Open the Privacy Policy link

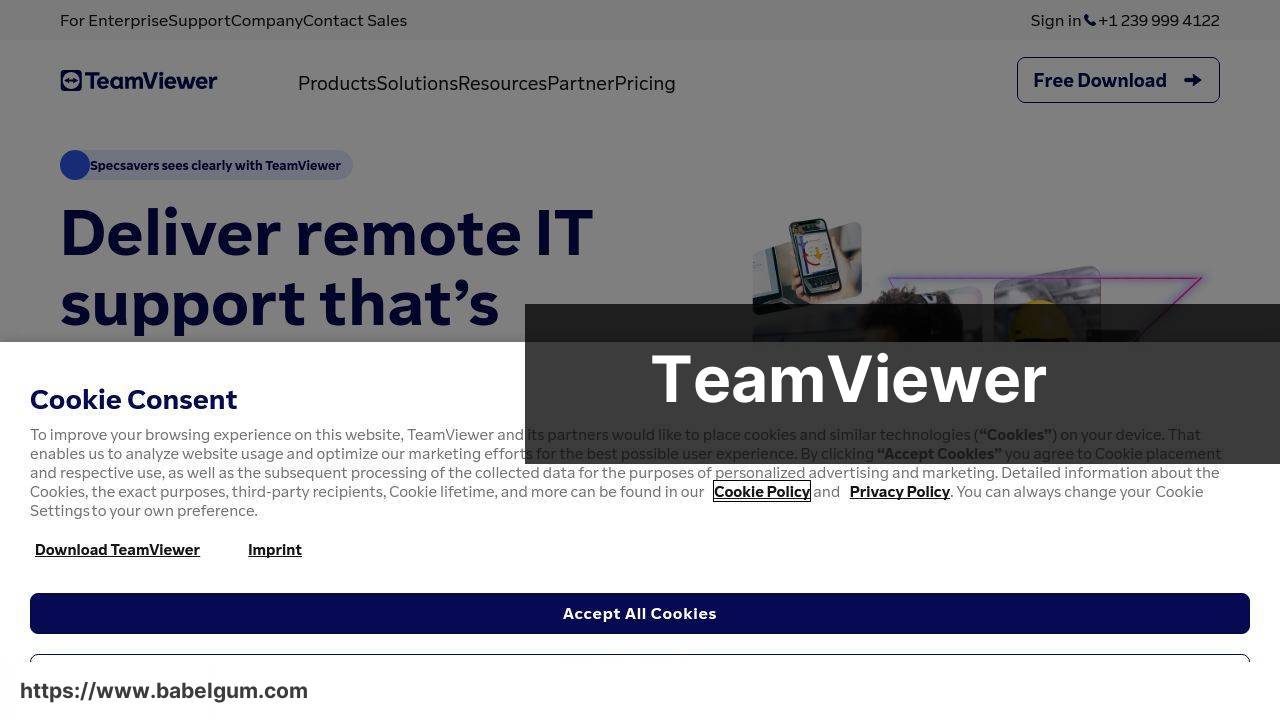coord(899,492)
